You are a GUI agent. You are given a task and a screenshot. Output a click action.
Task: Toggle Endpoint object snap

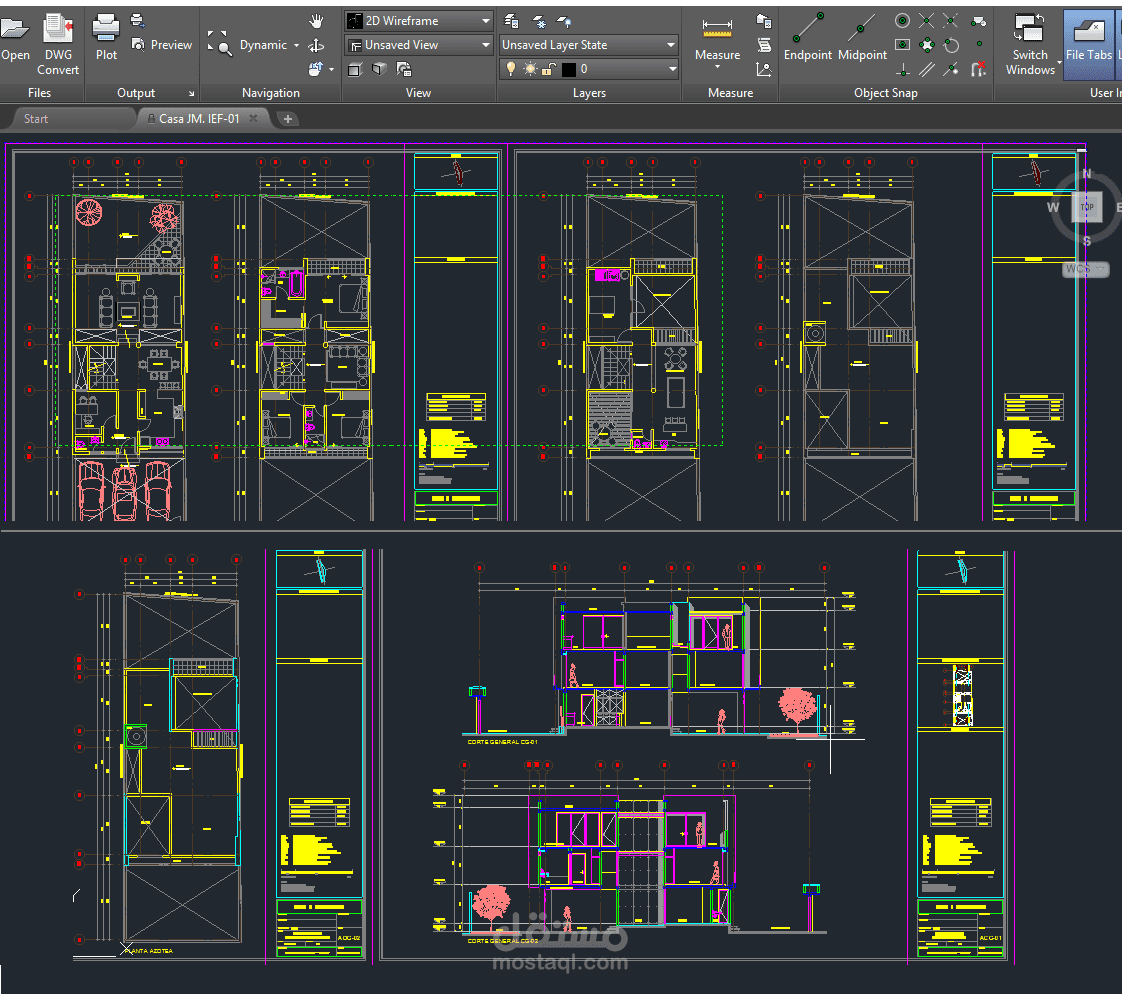click(807, 37)
